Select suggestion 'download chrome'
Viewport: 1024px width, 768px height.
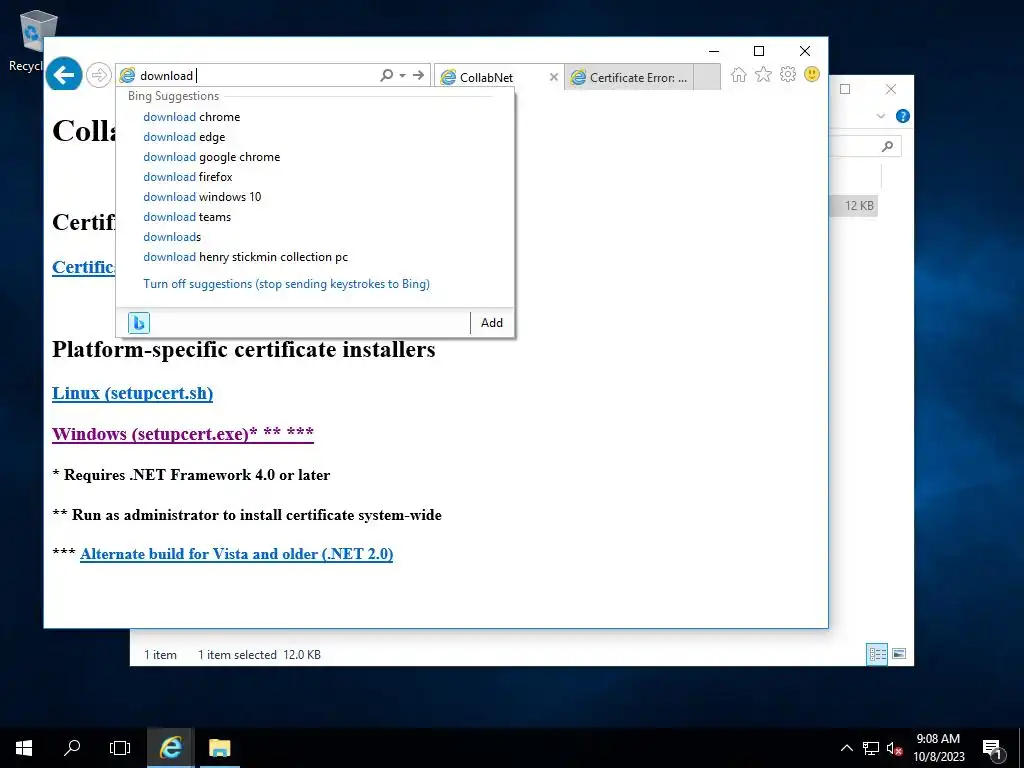[191, 117]
